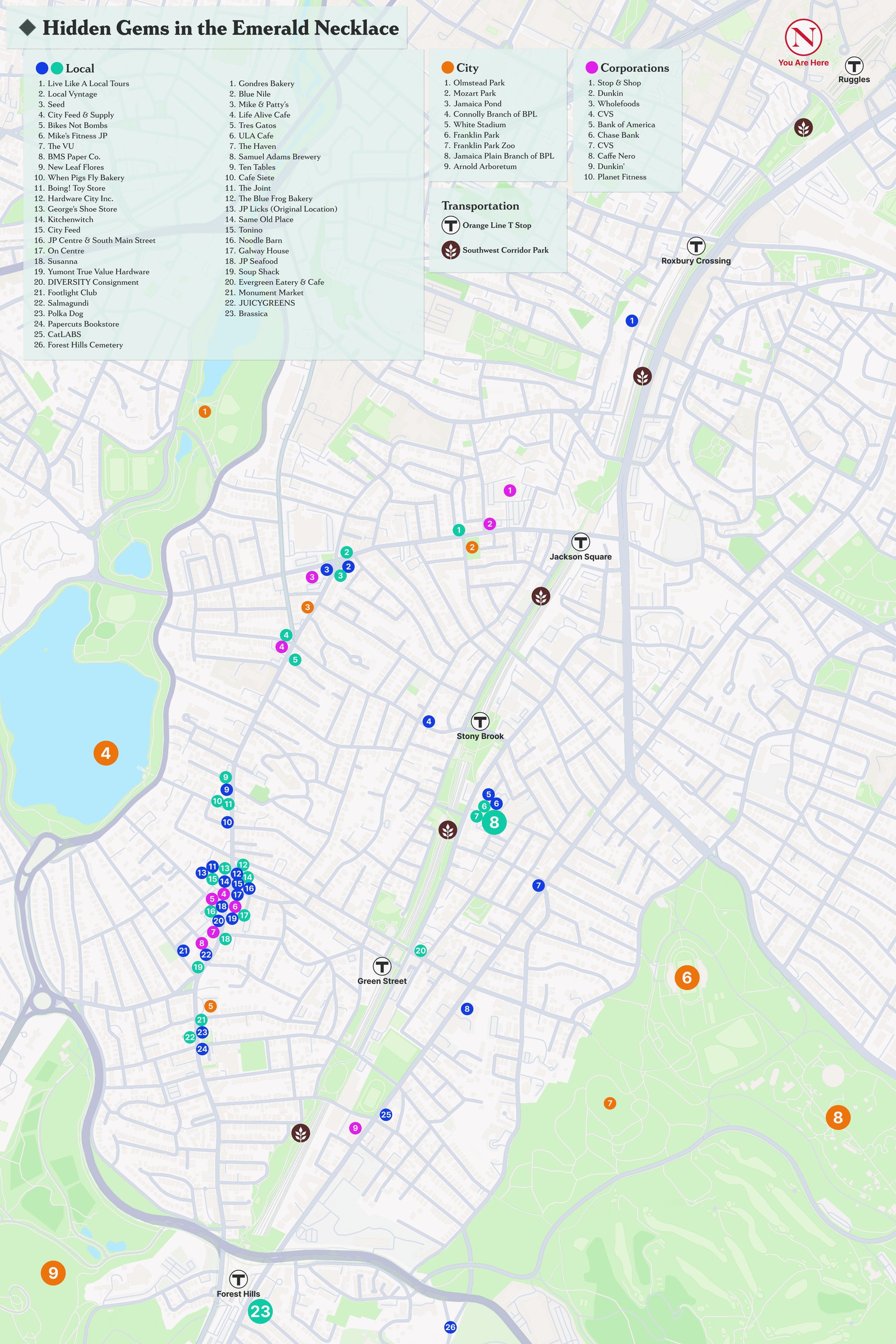This screenshot has height=1344, width=896.
Task: Click the orange 5 White Stadium marker
Action: (210, 1007)
